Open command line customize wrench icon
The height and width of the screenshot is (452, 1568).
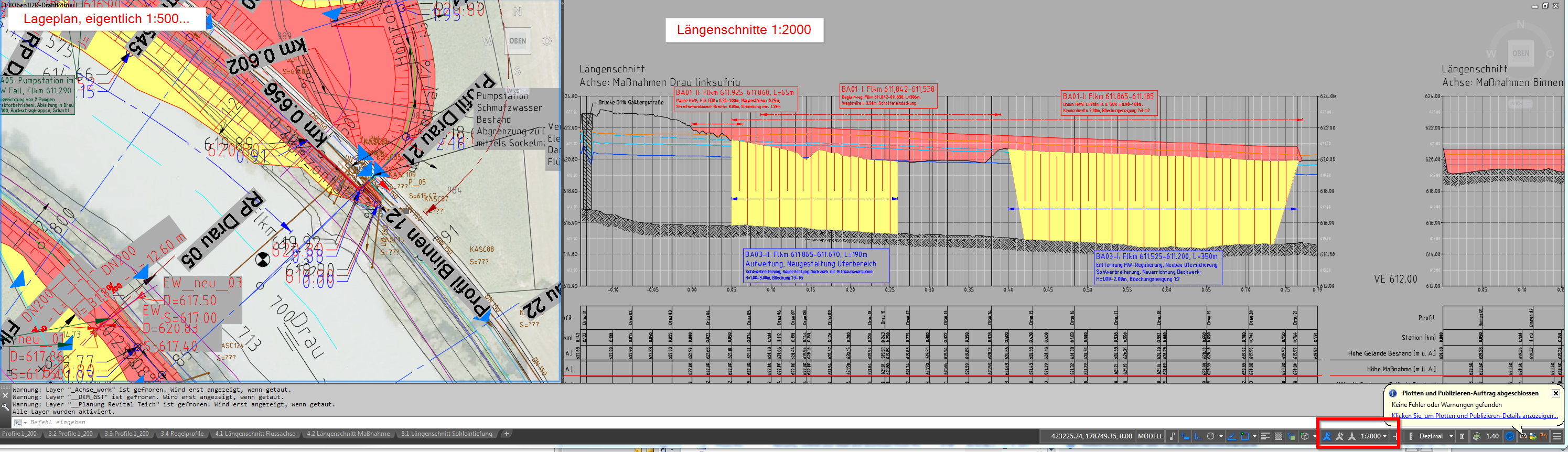tap(5, 407)
